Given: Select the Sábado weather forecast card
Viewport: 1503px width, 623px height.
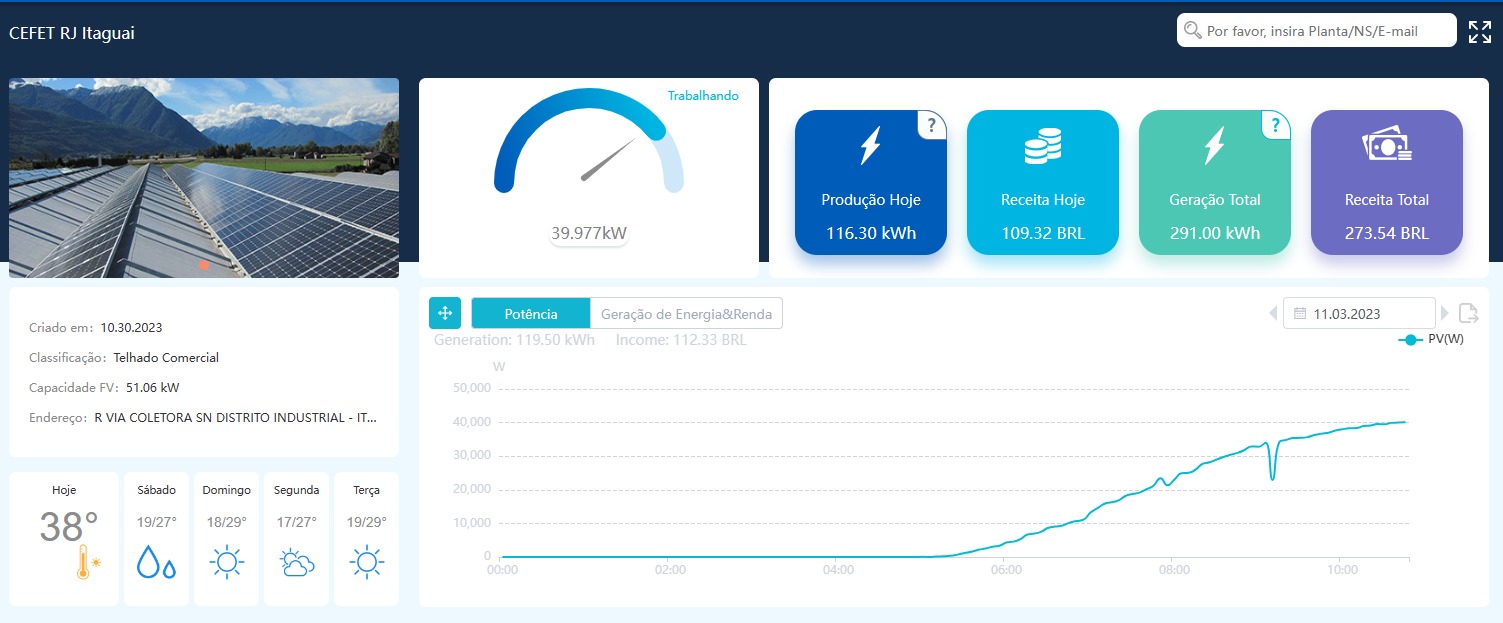Looking at the screenshot, I should pyautogui.click(x=156, y=538).
